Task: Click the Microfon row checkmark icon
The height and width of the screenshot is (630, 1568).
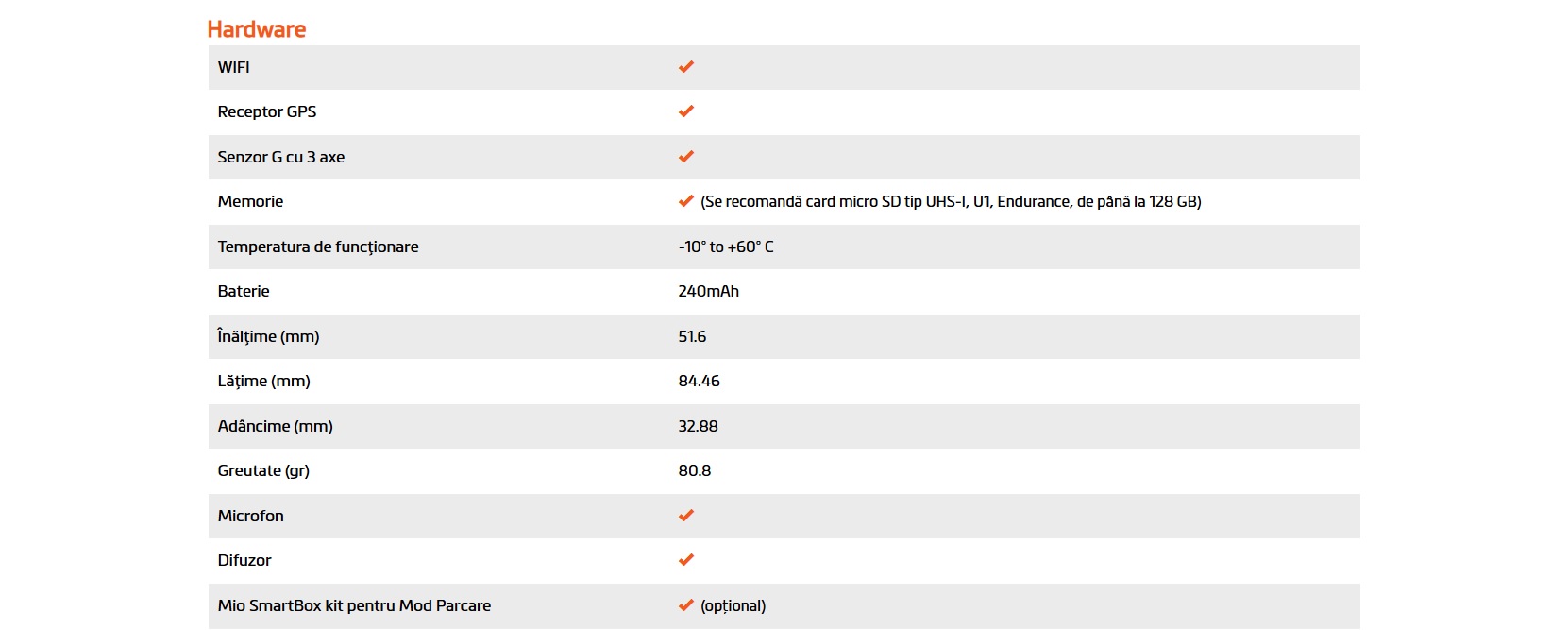Action: [686, 516]
